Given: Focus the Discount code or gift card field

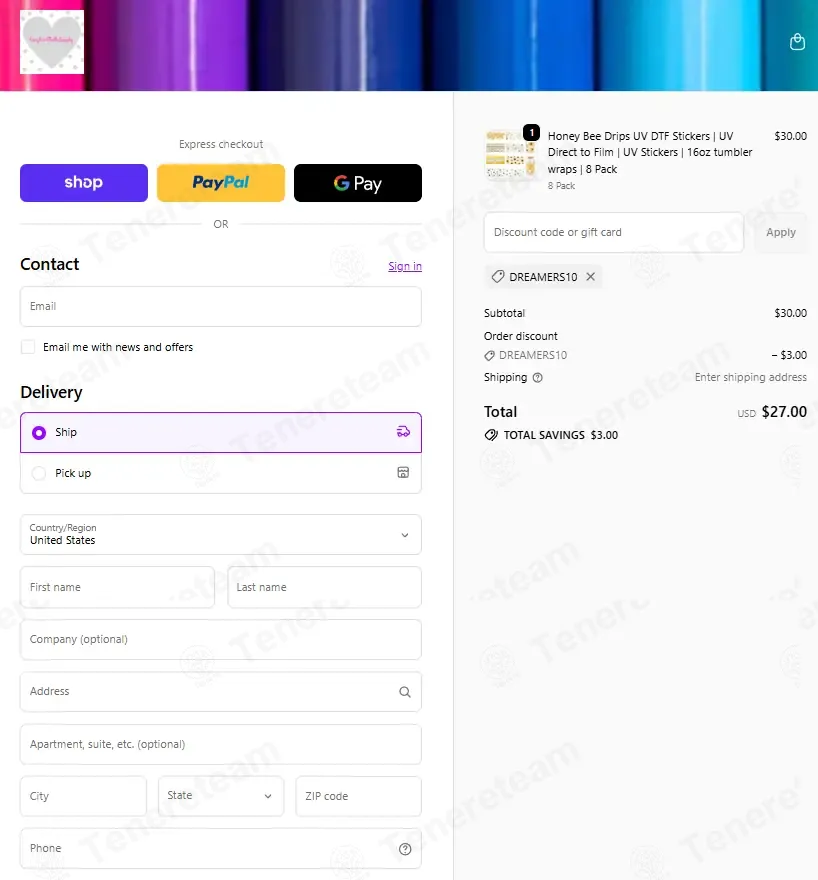Looking at the screenshot, I should click(613, 232).
